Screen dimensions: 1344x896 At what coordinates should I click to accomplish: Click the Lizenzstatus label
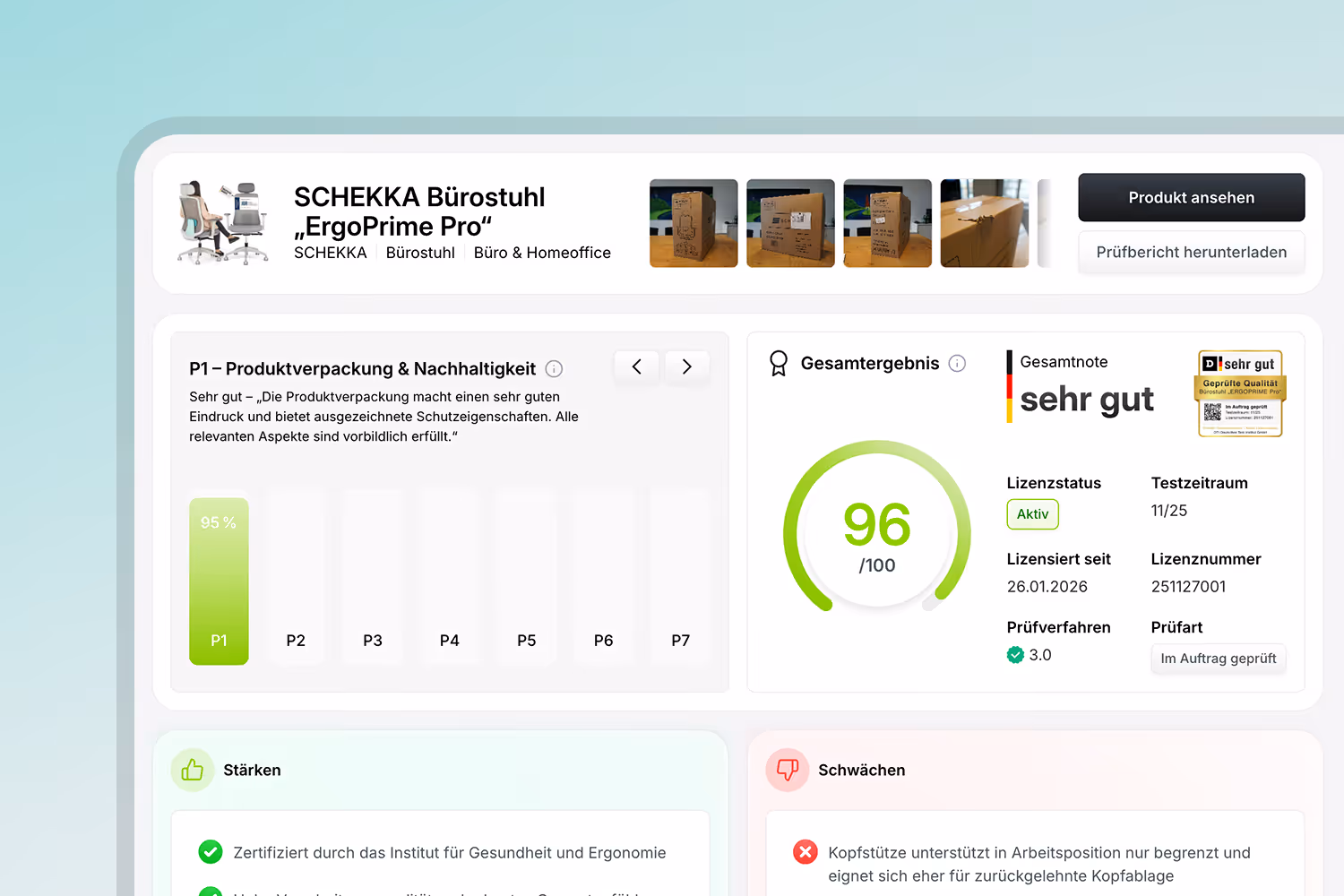tap(1054, 483)
